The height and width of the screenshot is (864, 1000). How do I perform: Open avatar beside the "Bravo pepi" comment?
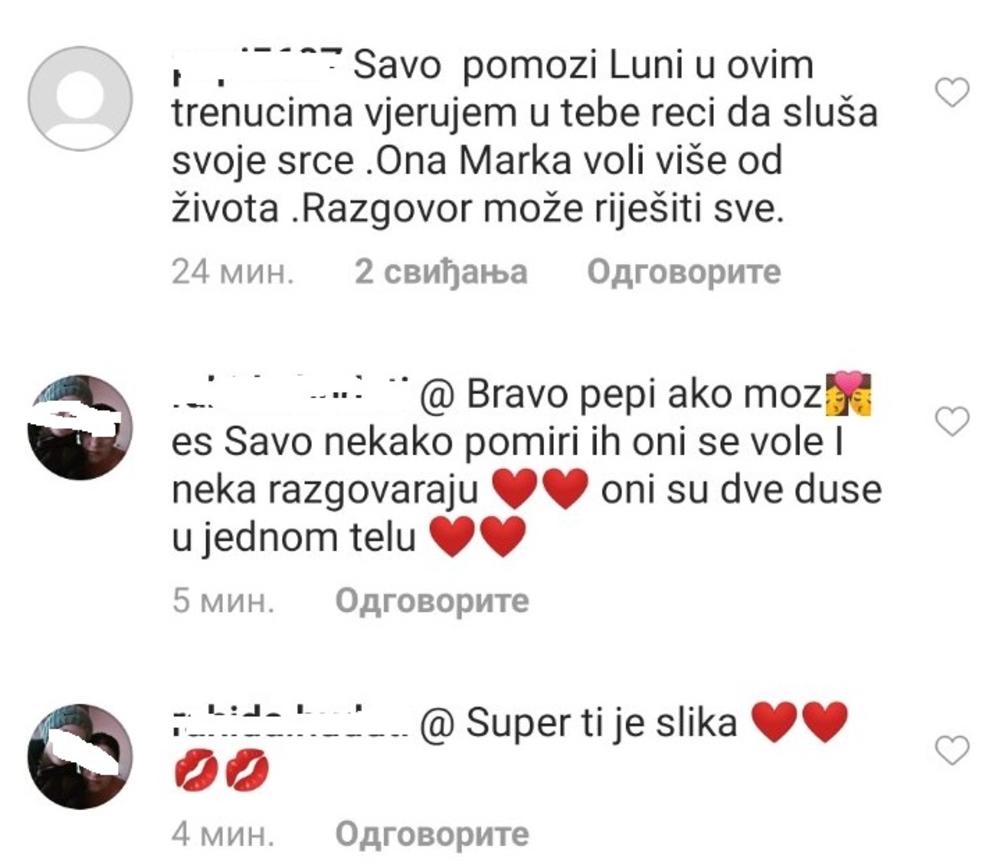pyautogui.click(x=80, y=427)
